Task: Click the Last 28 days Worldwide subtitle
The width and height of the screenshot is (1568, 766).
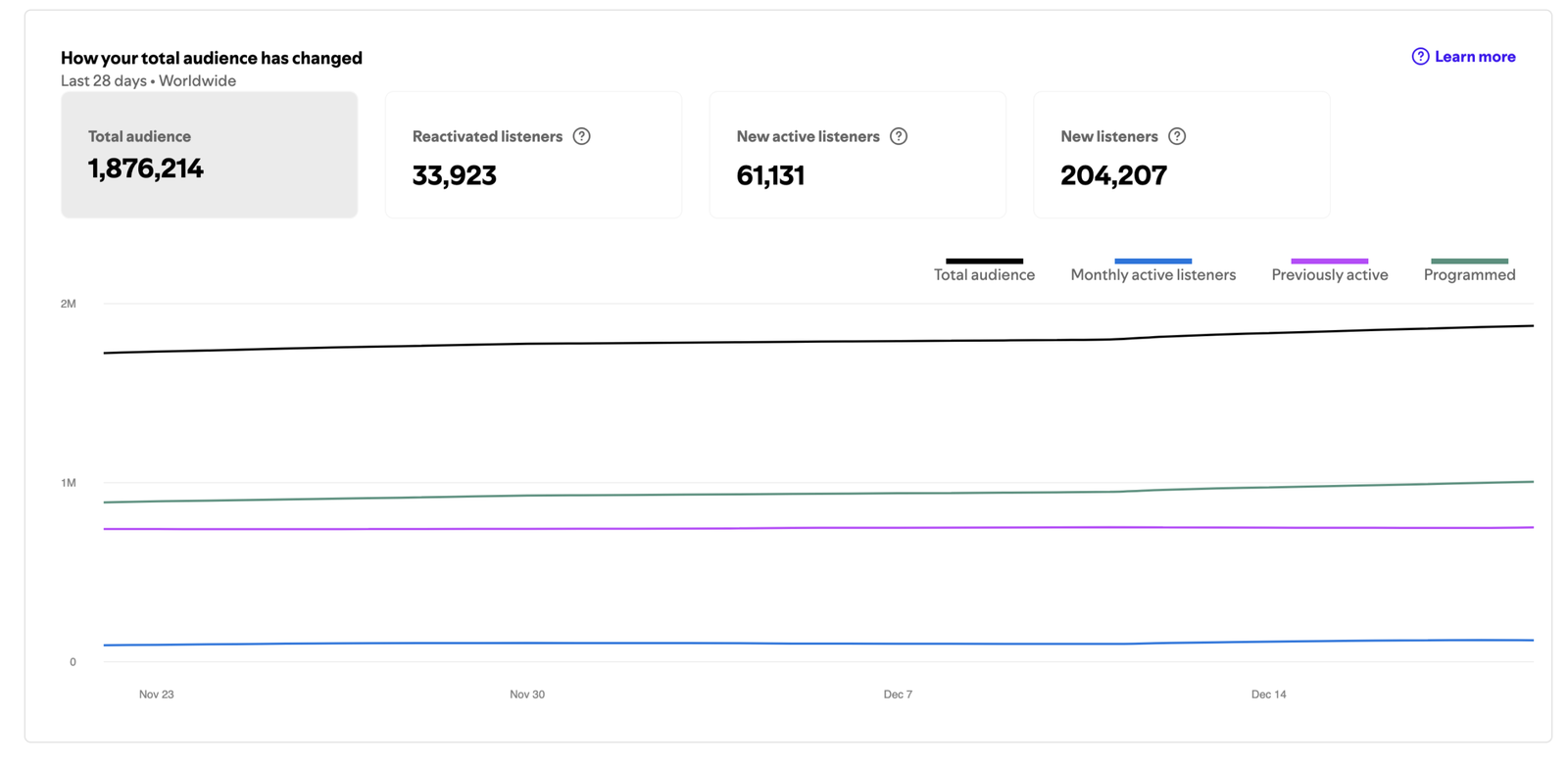Action: click(x=148, y=81)
